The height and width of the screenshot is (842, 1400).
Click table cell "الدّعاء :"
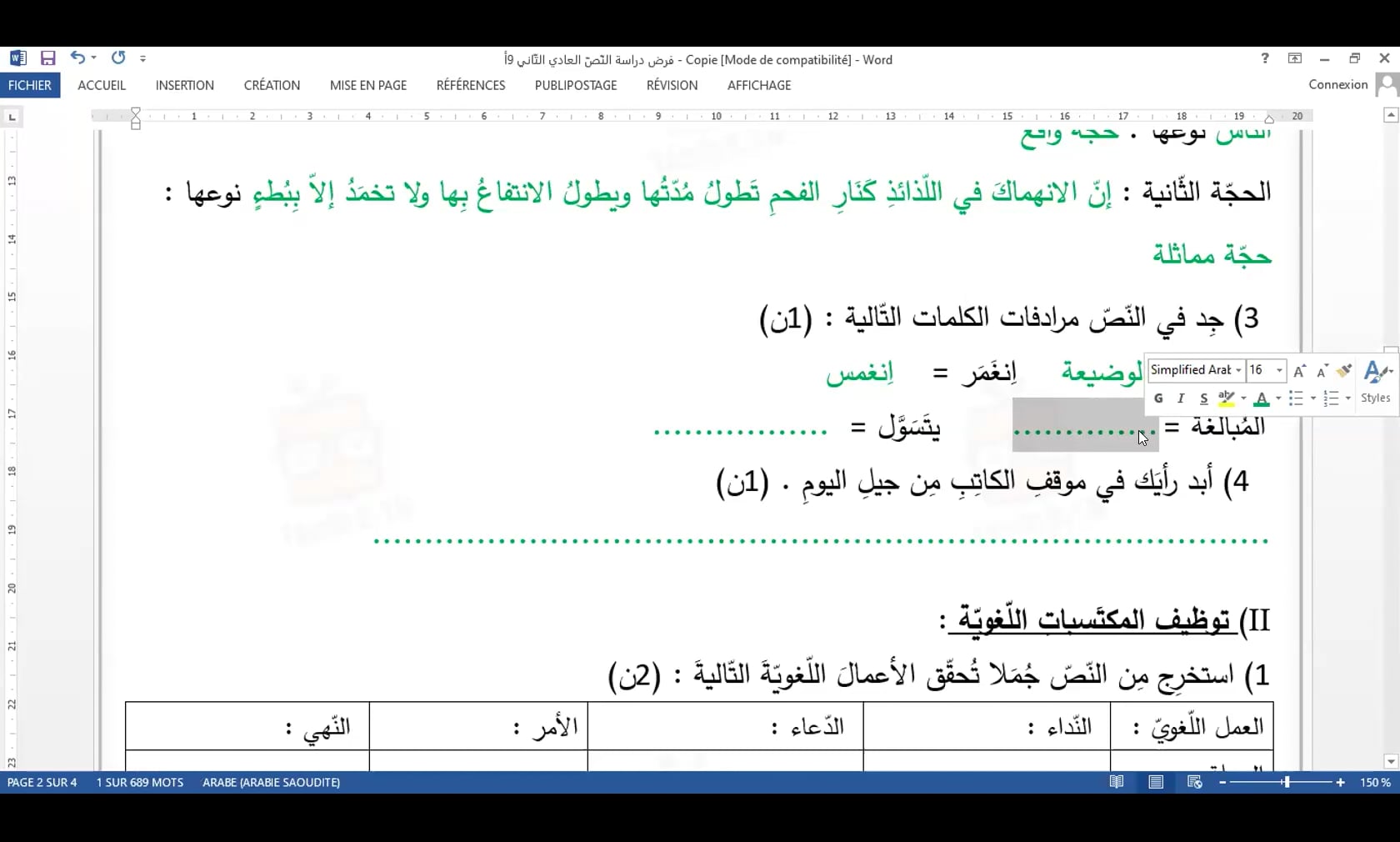726,727
